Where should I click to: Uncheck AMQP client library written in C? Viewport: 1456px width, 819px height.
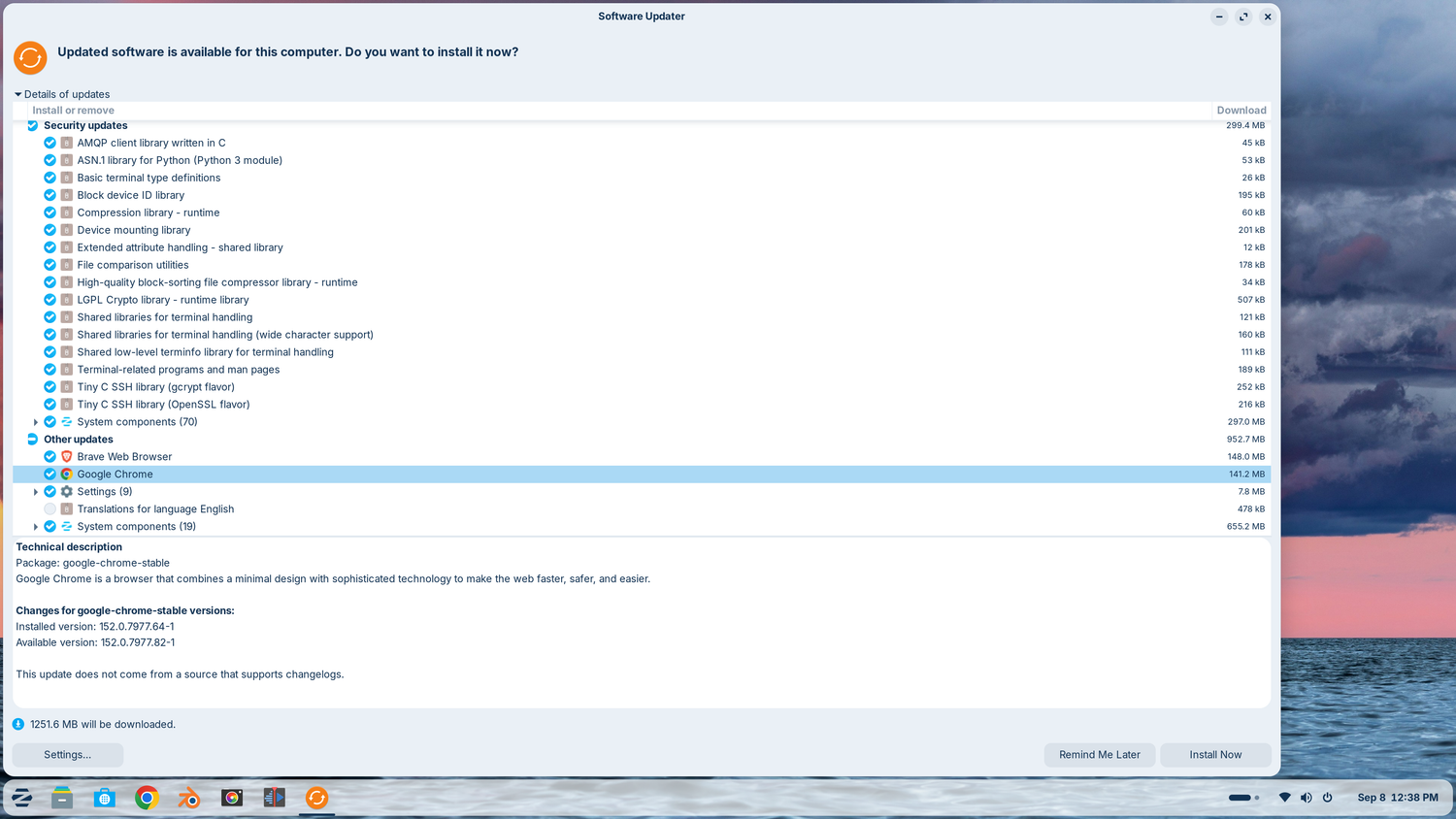point(50,143)
